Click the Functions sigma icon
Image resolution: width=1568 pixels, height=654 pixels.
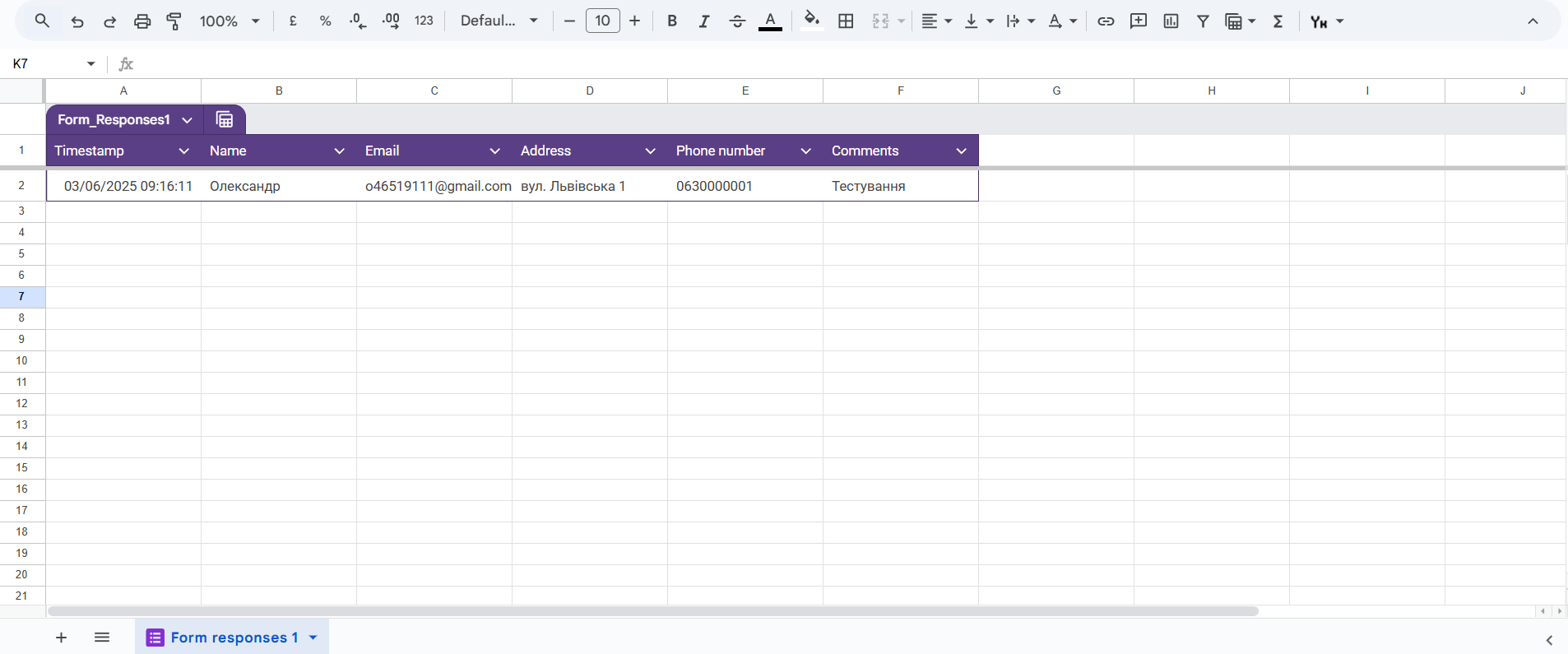[x=1278, y=21]
